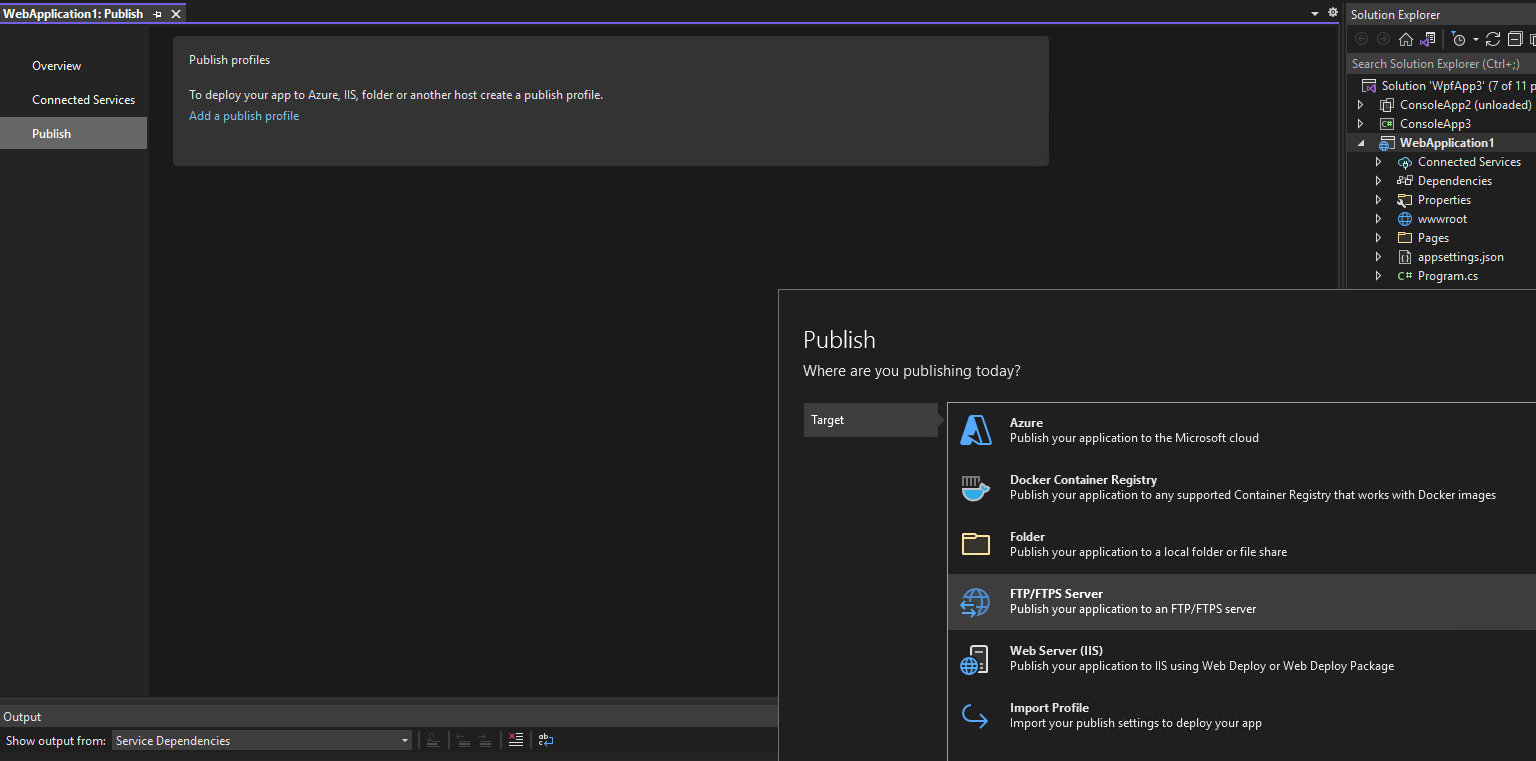Image resolution: width=1536 pixels, height=761 pixels.
Task: Collapse All in Solution Explorer toolbar
Action: click(1515, 39)
